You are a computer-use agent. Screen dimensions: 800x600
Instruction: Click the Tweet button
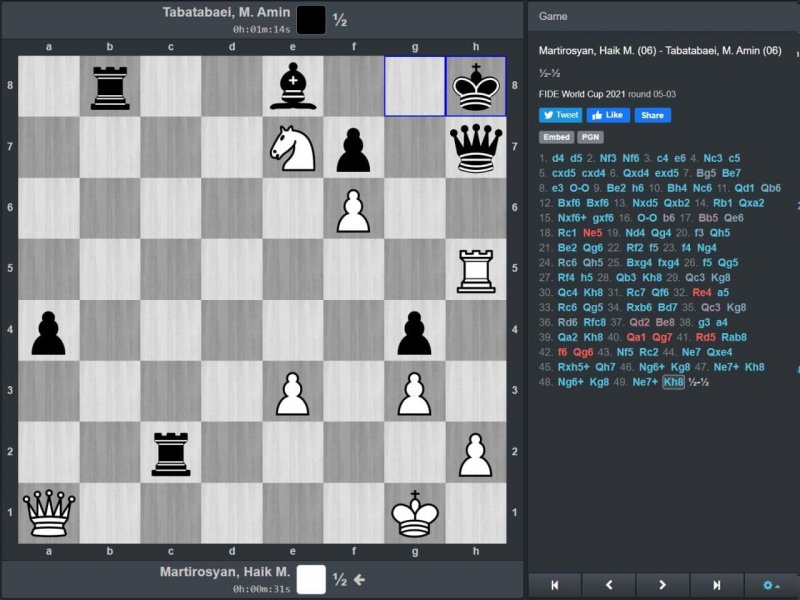[560, 115]
